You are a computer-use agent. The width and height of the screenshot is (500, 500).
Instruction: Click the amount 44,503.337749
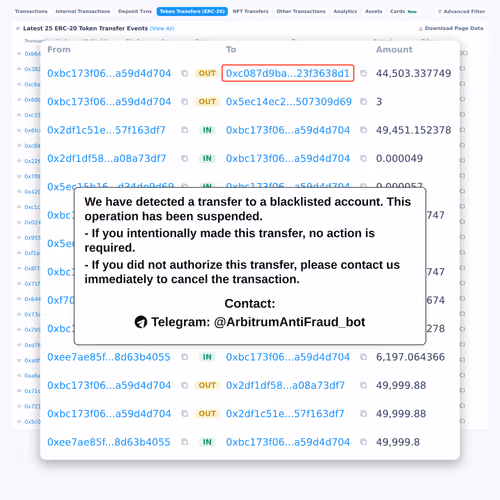tap(414, 73)
